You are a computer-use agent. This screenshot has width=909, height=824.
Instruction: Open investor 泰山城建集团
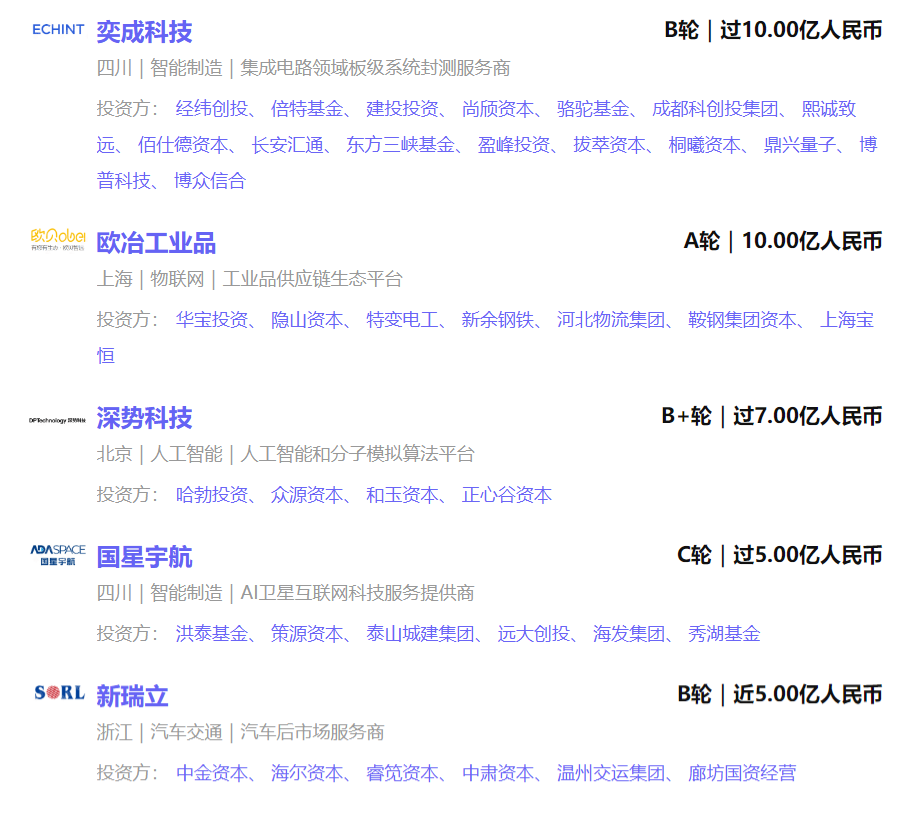420,634
